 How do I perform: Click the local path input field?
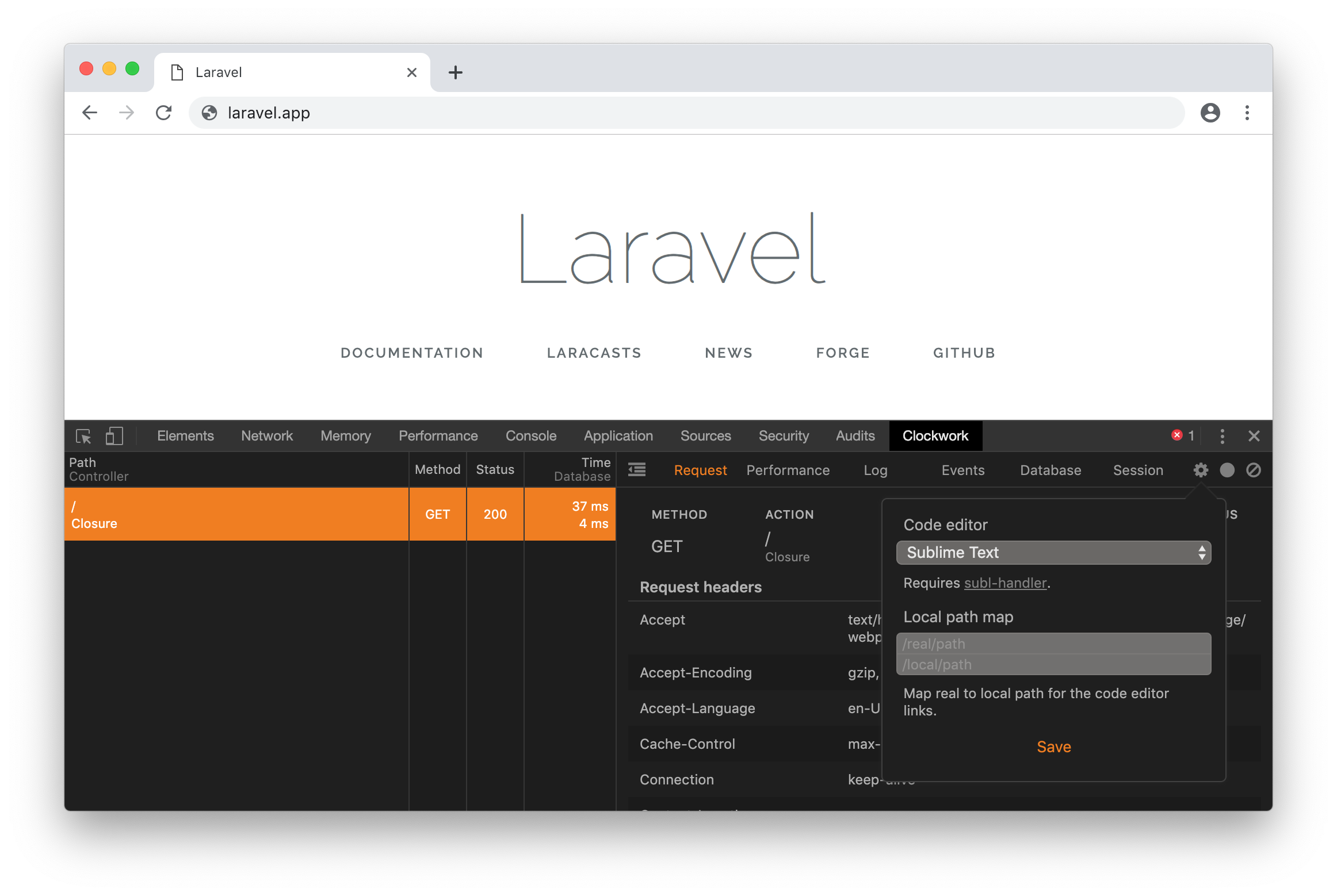(1053, 663)
